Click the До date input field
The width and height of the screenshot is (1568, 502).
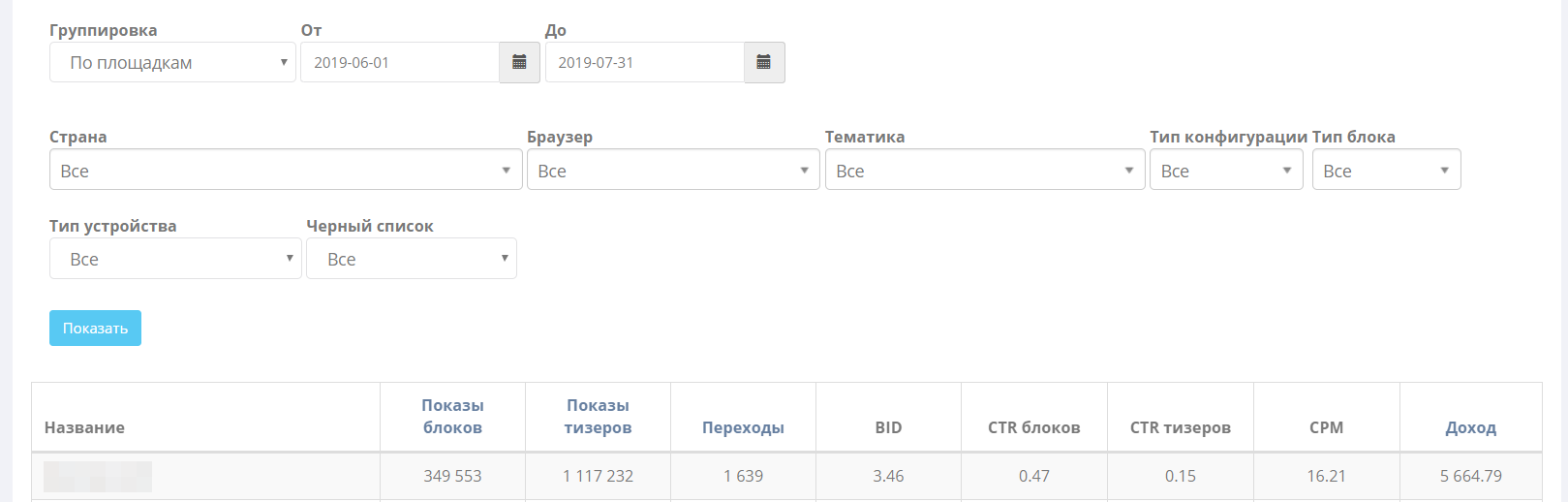point(644,63)
